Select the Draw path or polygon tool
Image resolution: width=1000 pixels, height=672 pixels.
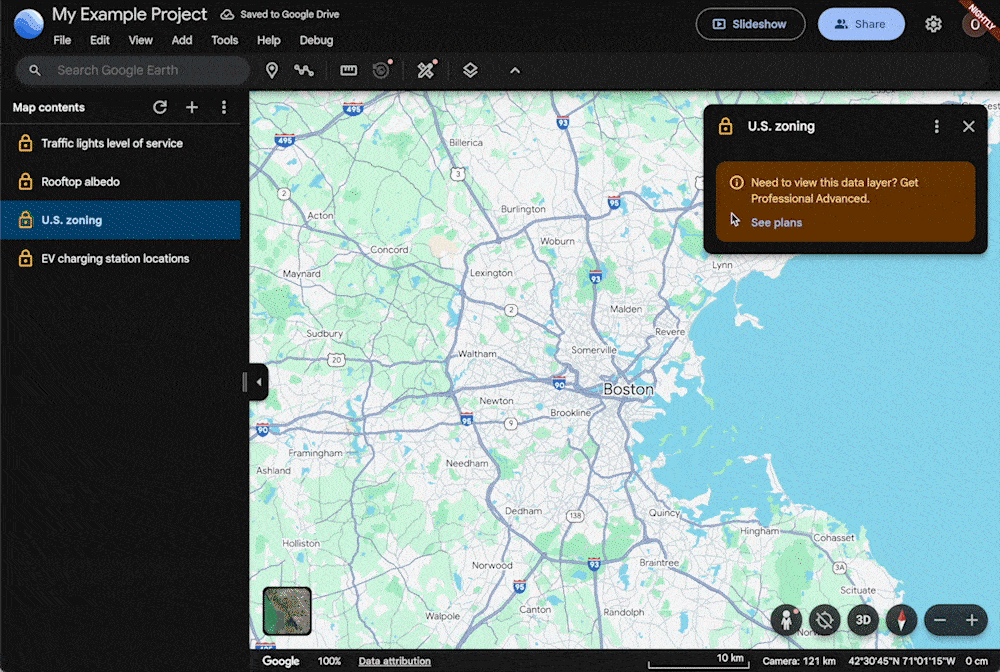click(304, 70)
